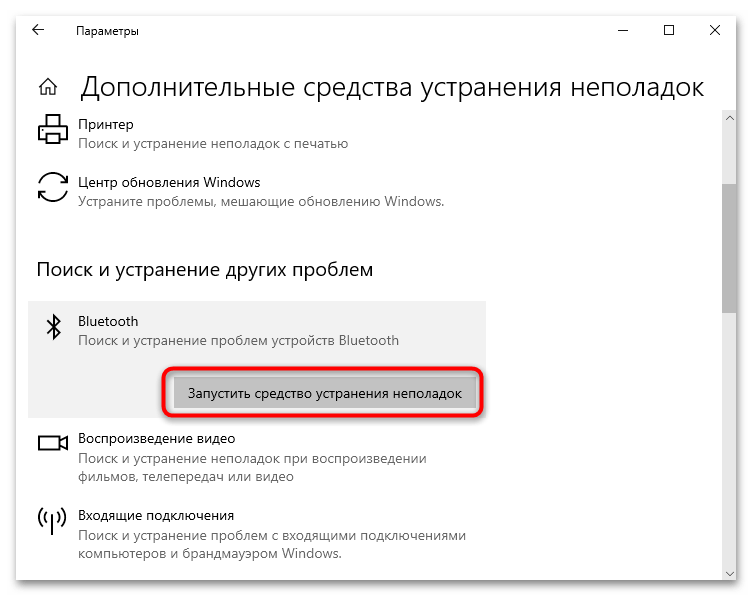Screen dimensions: 752x596
Task: Click text 'Поиск и устранение проблем устройств Bluetooth'
Action: click(238, 340)
